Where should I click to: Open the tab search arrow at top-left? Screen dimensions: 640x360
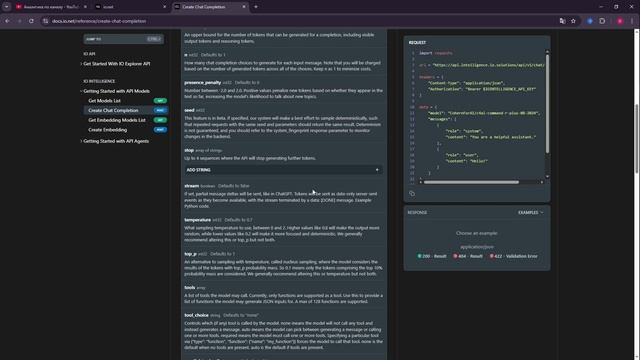click(x=7, y=7)
